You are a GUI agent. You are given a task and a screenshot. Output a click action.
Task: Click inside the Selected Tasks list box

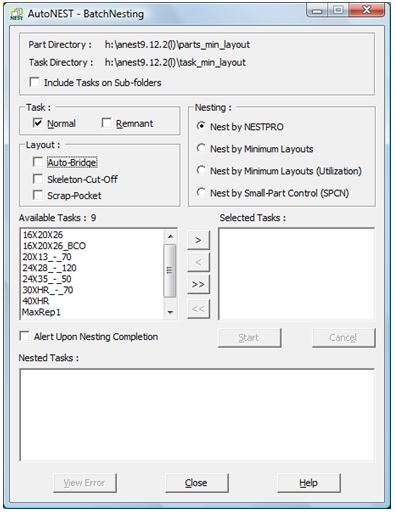click(x=296, y=273)
